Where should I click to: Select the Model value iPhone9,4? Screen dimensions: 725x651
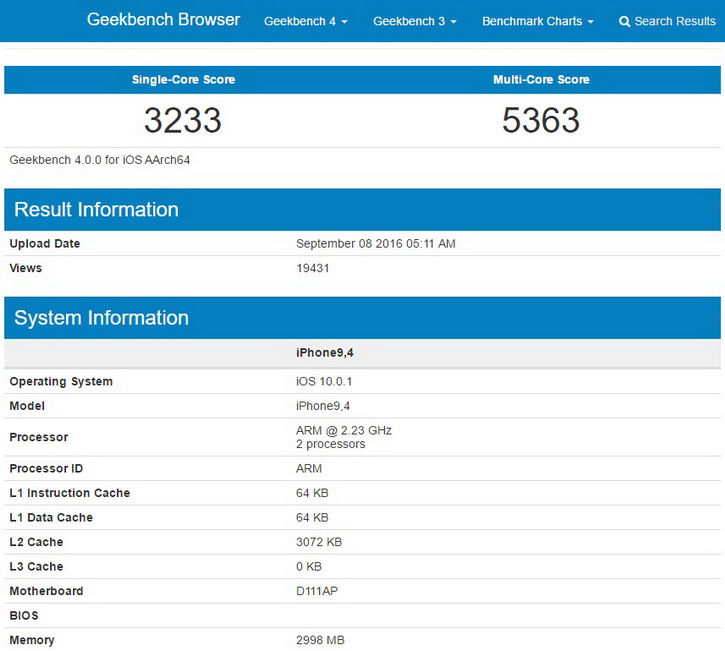(x=323, y=406)
